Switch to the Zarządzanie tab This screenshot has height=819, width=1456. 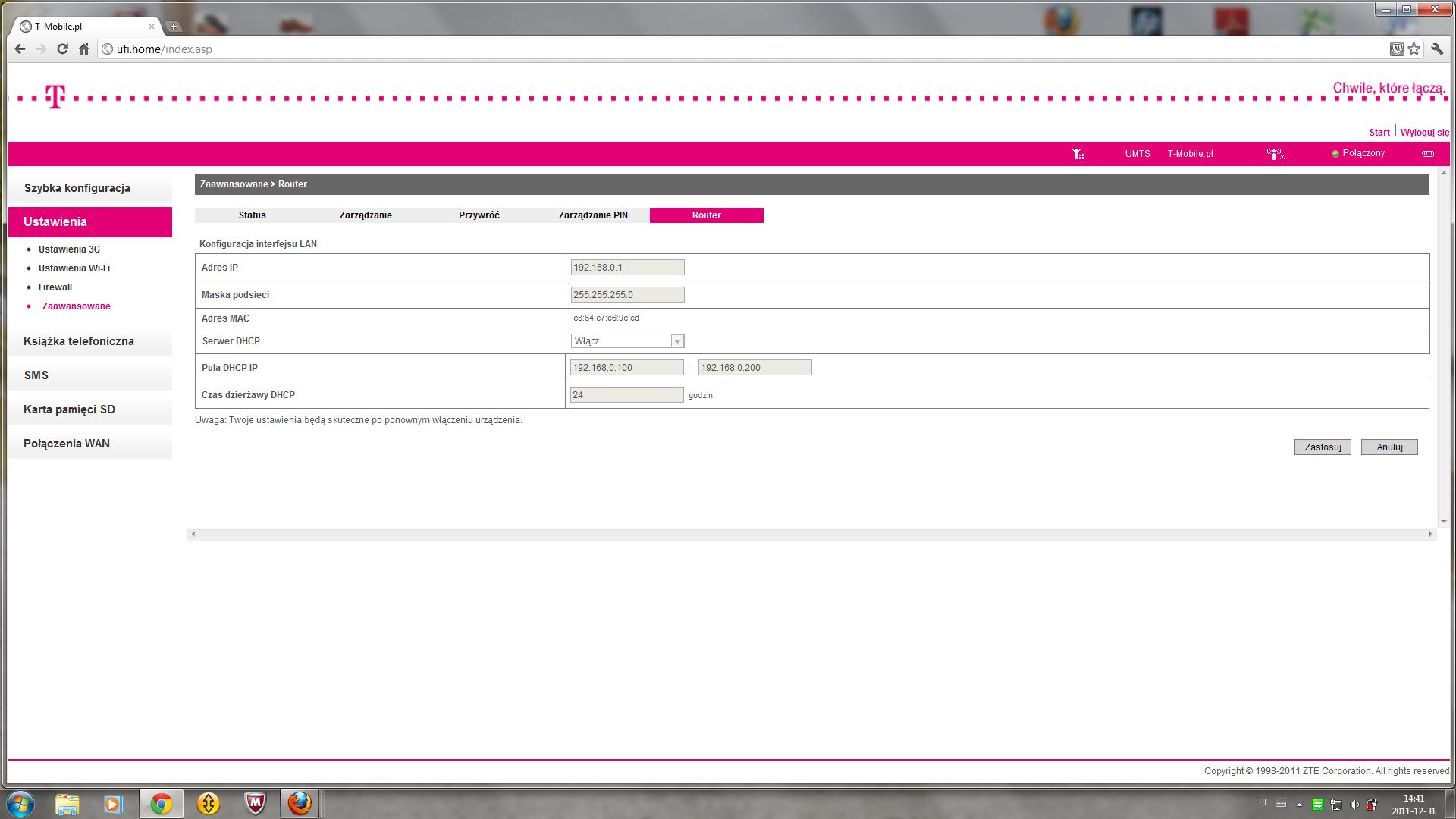(366, 215)
